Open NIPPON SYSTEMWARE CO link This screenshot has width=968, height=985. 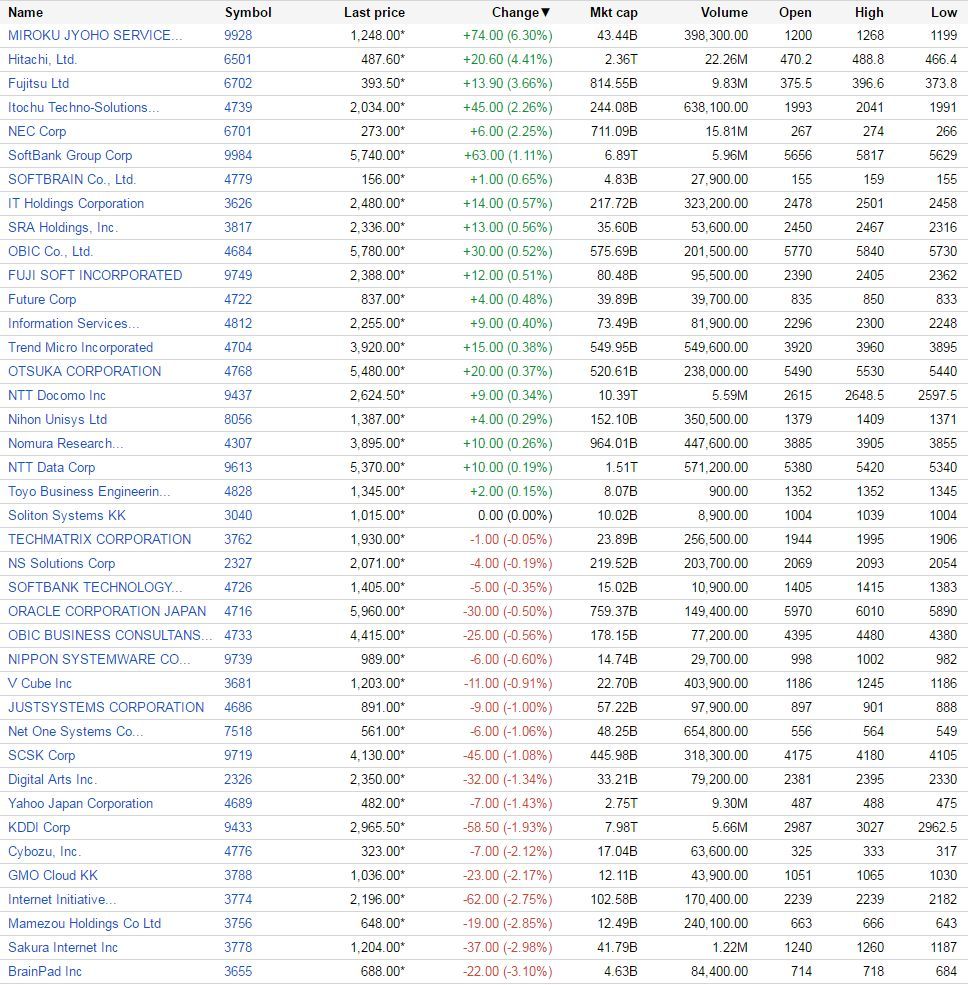click(99, 660)
